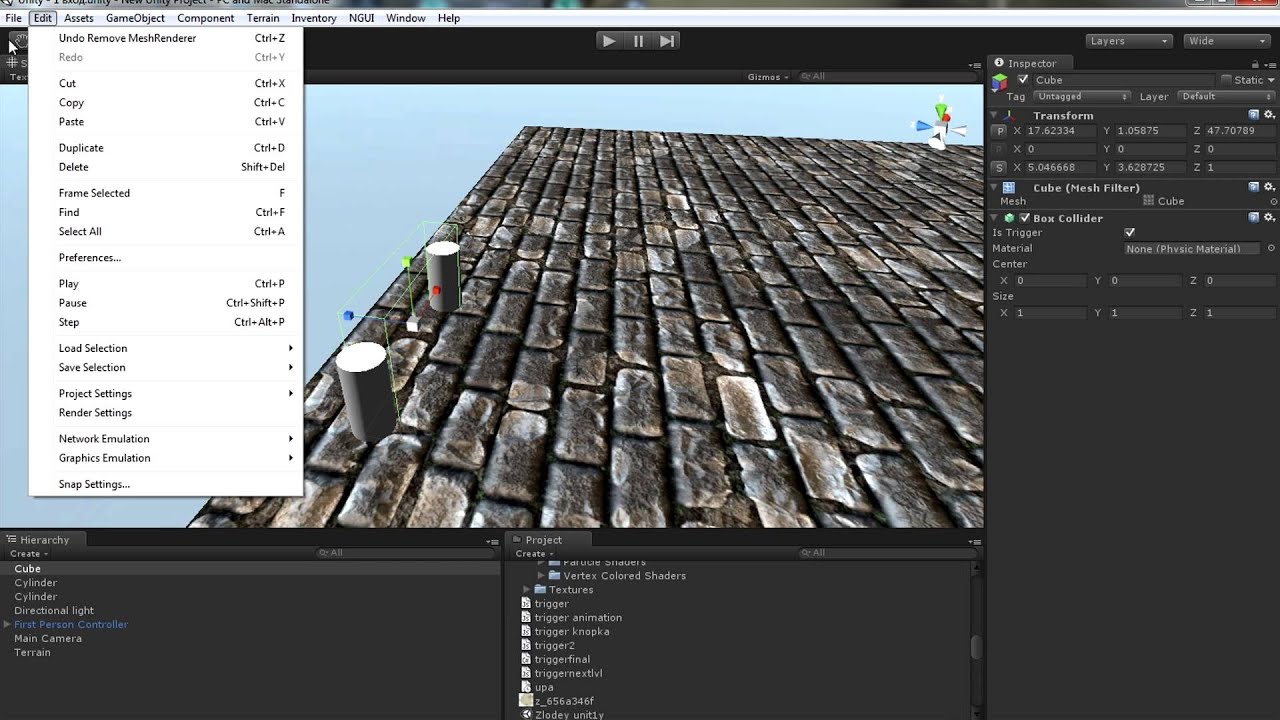The width and height of the screenshot is (1280, 720).
Task: Open the Layers dropdown
Action: click(1128, 41)
